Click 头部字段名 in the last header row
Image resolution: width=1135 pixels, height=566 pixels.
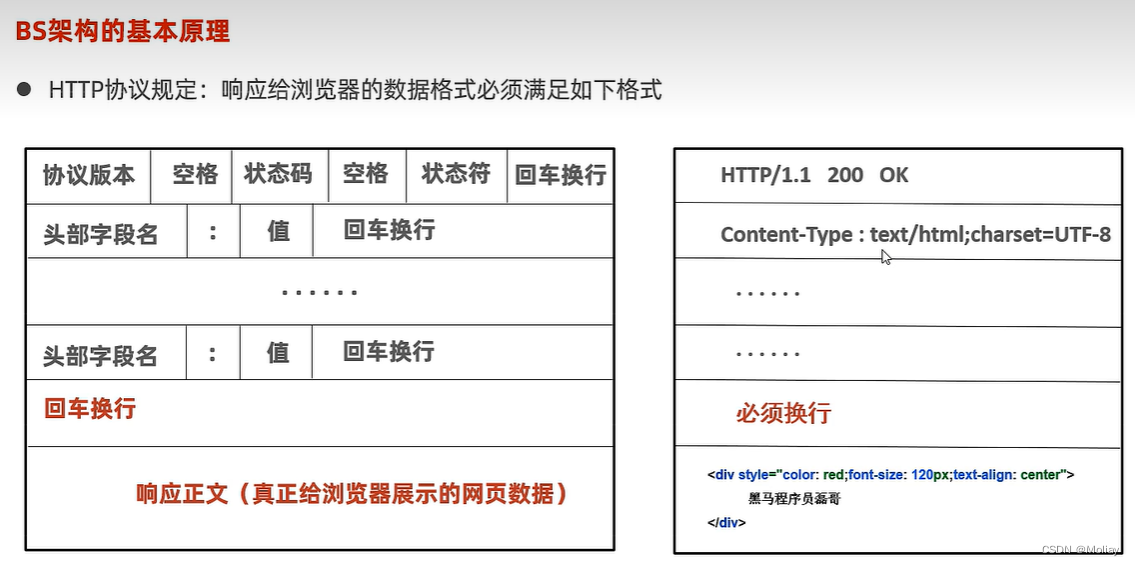101,355
